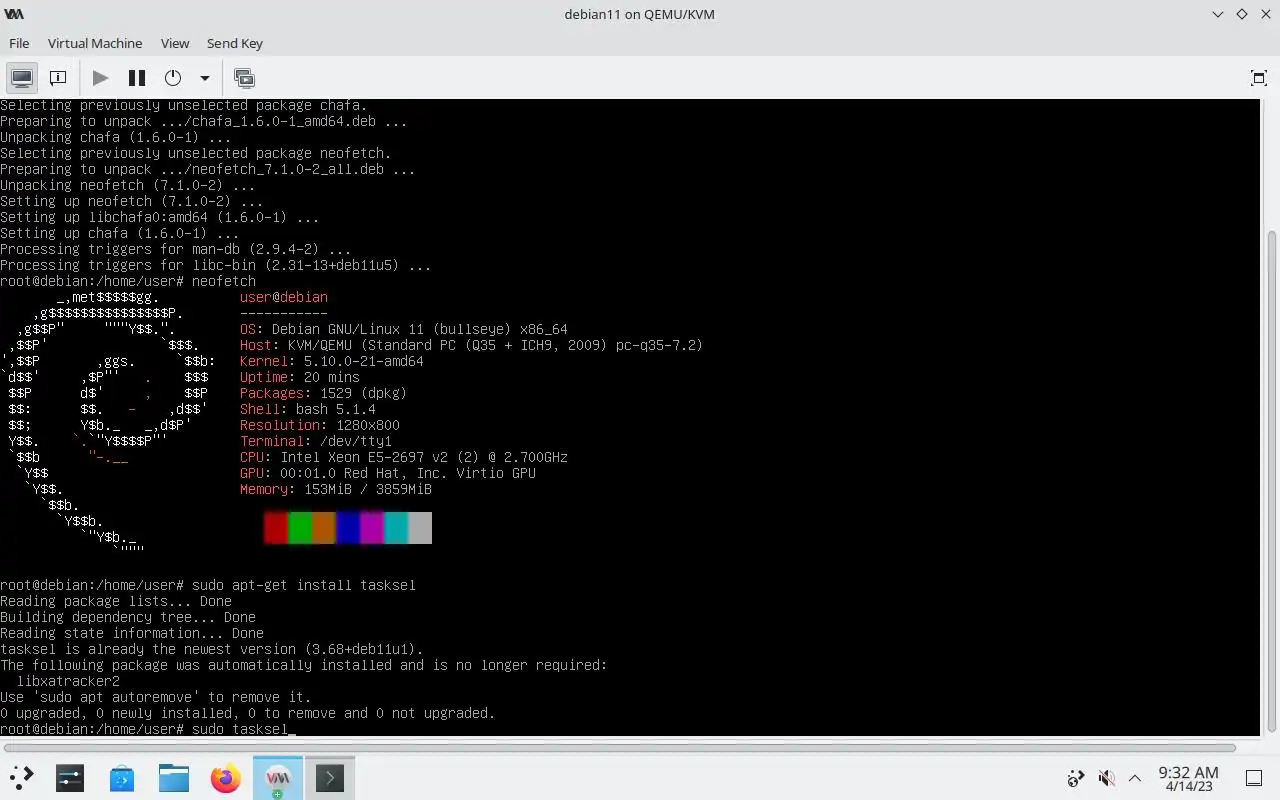Open the Dolphin file manager
The image size is (1280, 800).
point(174,777)
